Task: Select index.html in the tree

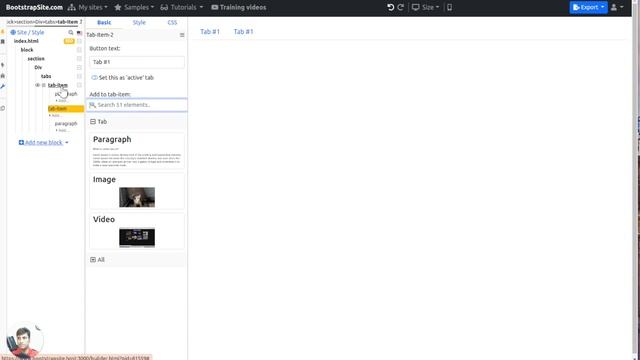Action: tap(26, 41)
